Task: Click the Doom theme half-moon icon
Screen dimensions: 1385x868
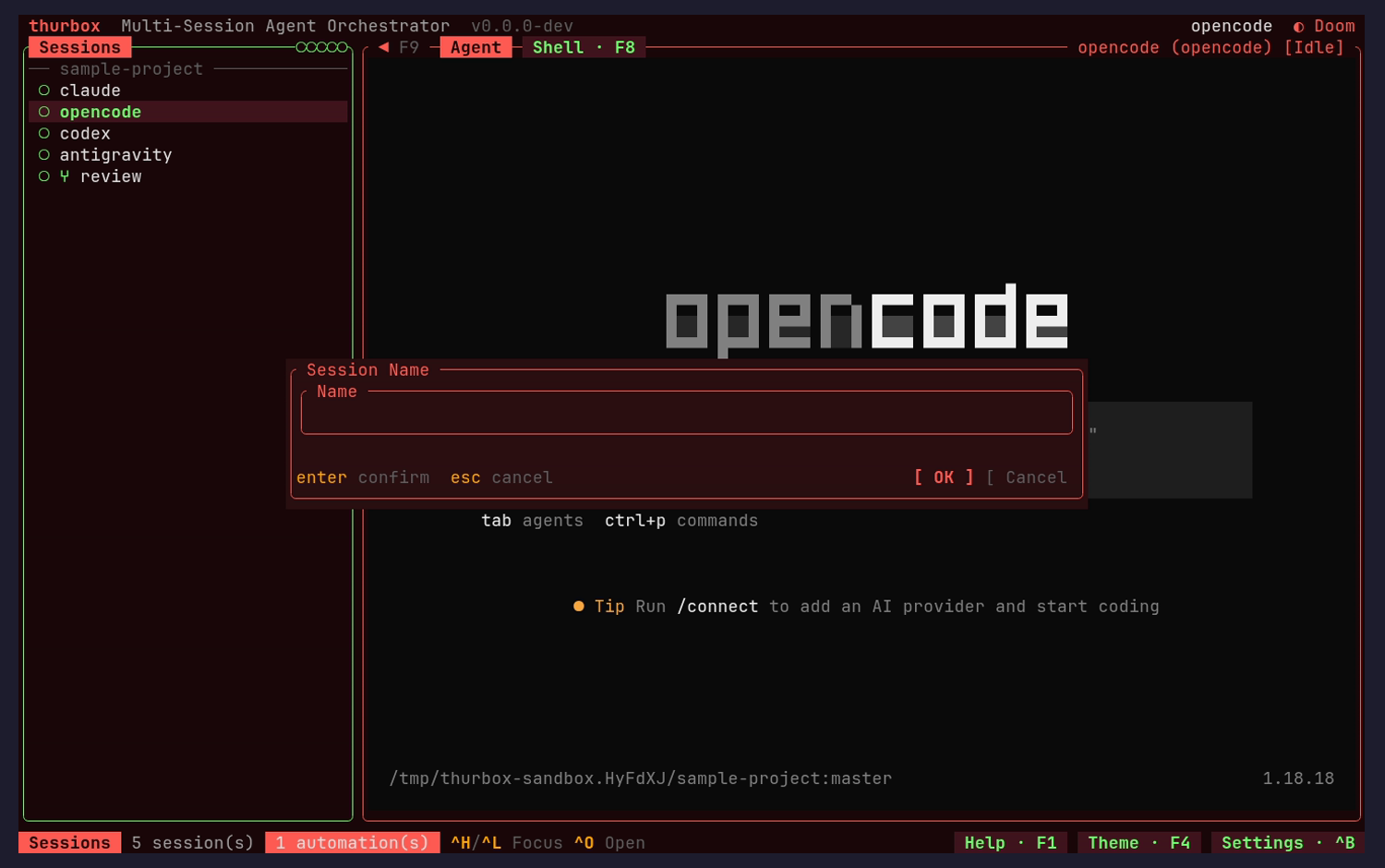Action: [x=1298, y=27]
